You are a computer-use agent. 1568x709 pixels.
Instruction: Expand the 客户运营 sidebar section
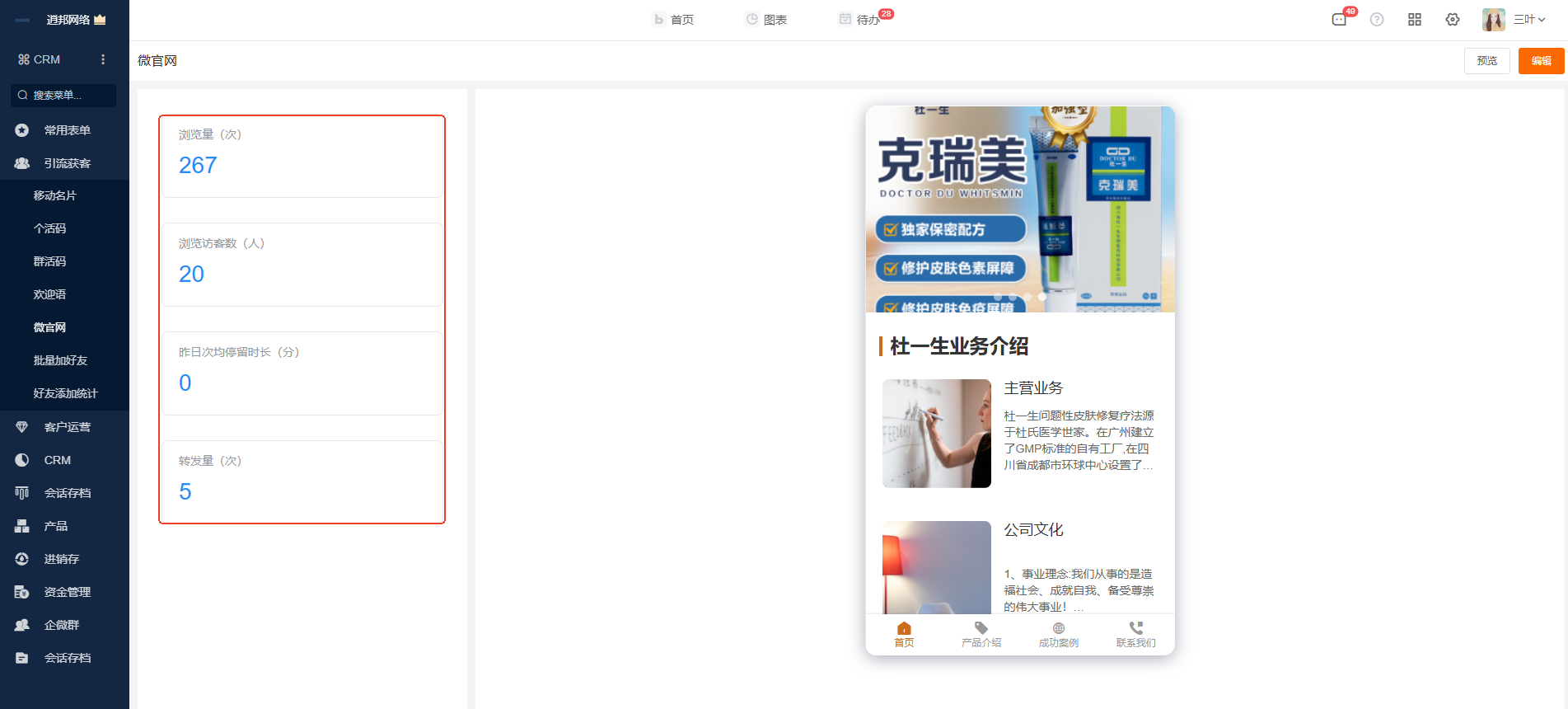click(x=66, y=427)
